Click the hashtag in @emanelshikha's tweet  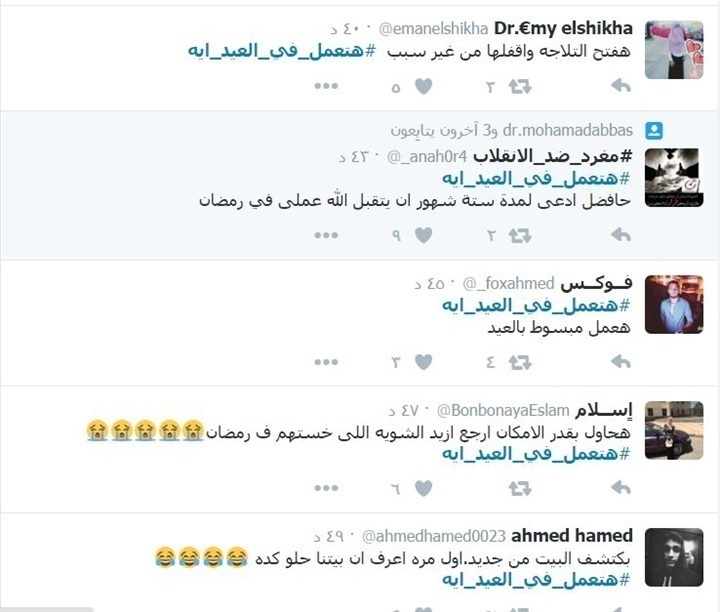coord(281,51)
